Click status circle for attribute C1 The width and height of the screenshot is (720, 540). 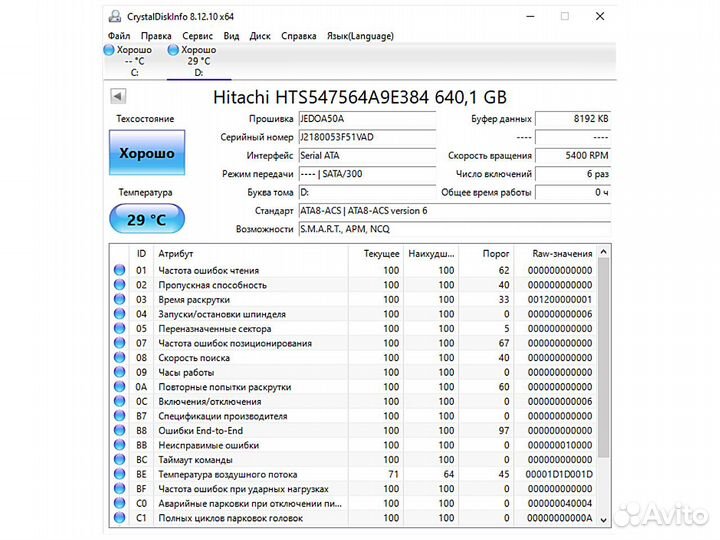click(x=119, y=518)
